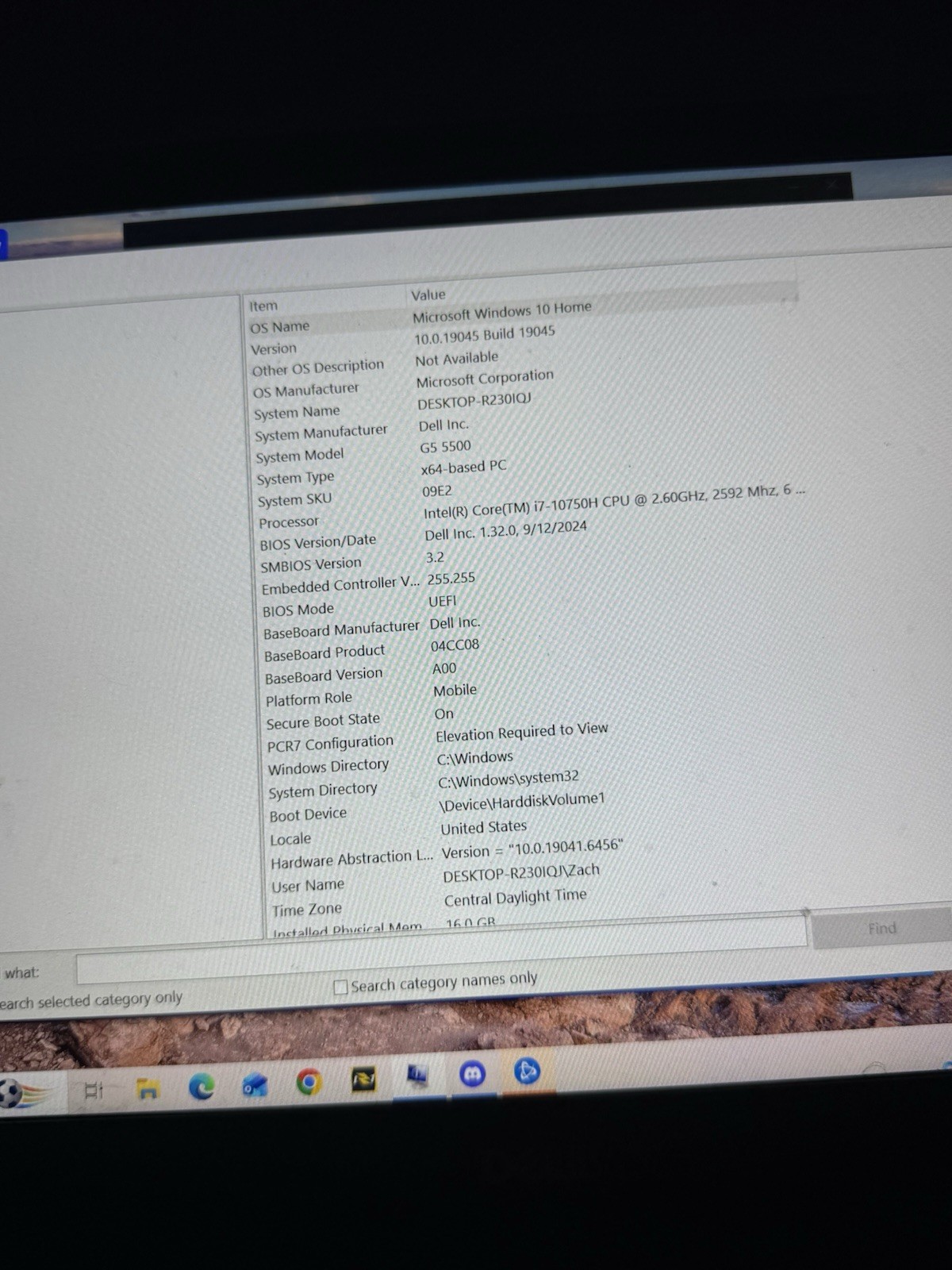Select the BaseBoard Version row
Viewport: 952px width, 1270px height.
324,675
